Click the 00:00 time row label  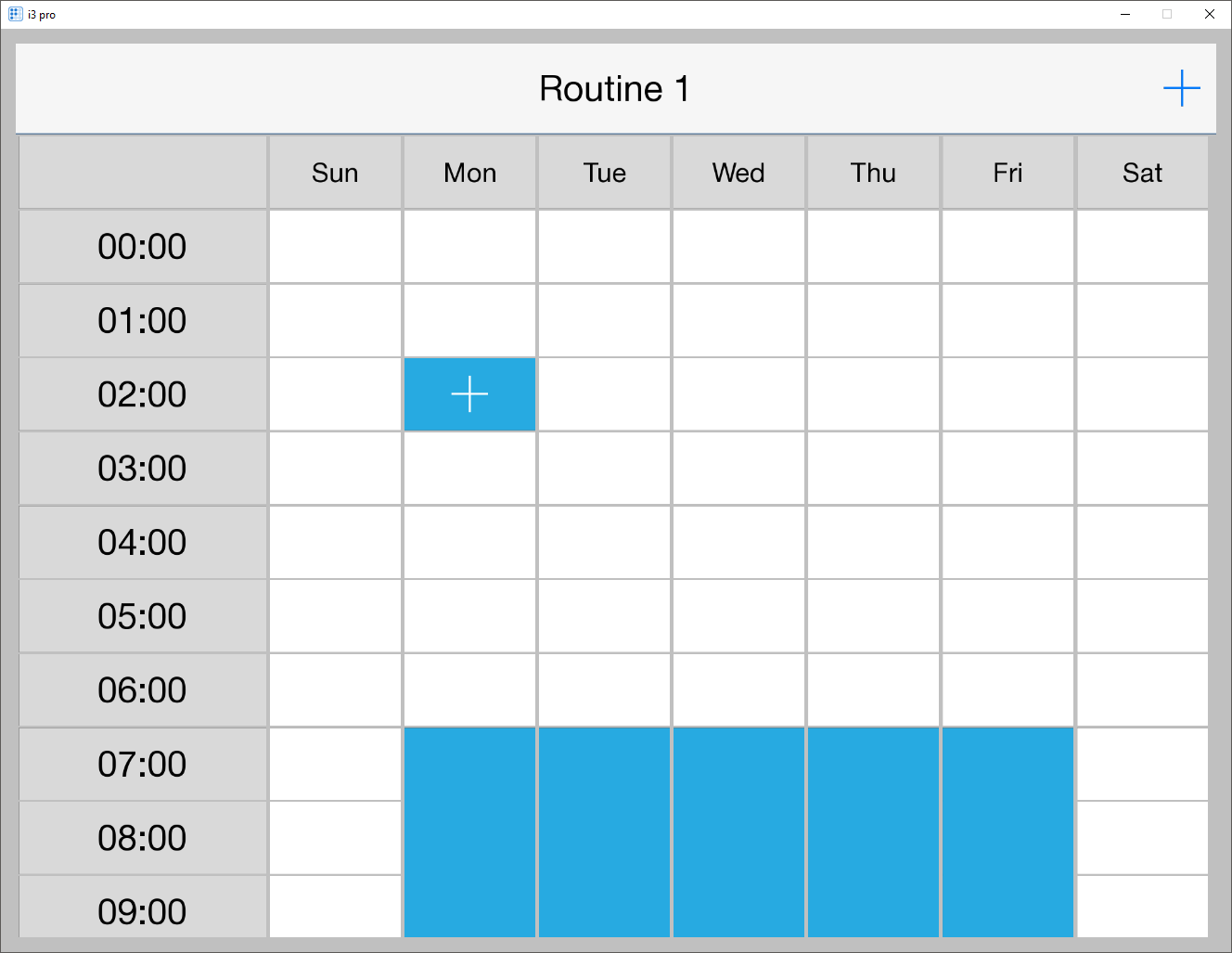[x=142, y=247]
